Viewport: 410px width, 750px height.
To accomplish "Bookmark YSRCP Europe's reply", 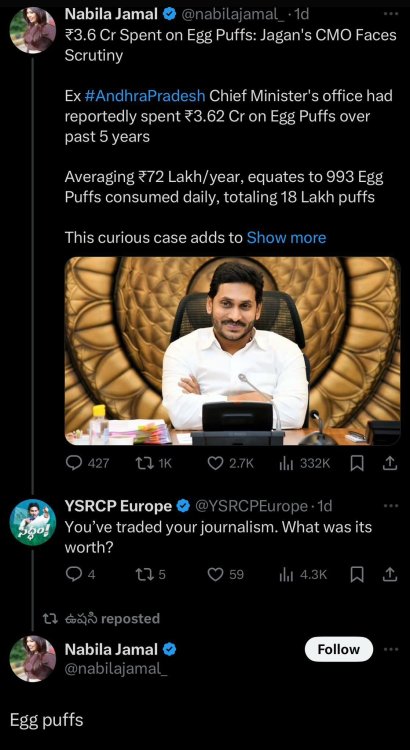I will pos(357,574).
